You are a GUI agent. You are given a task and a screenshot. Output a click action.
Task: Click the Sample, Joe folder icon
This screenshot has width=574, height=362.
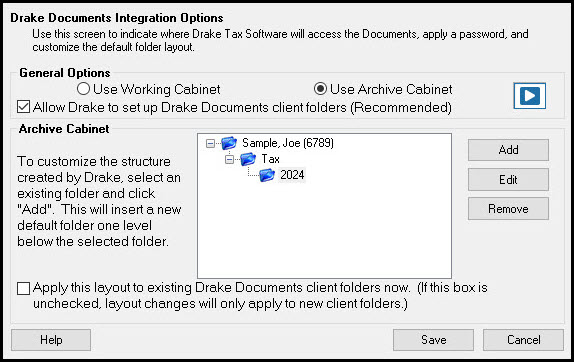(229, 143)
